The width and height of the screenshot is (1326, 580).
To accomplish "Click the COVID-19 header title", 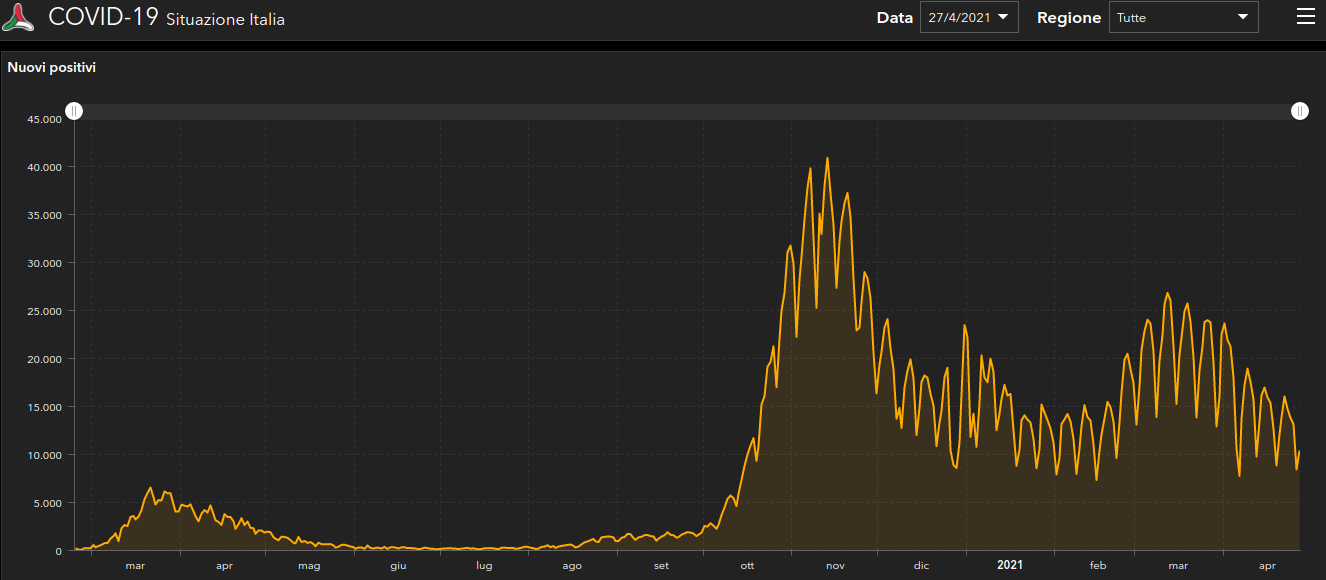I will click(x=103, y=17).
